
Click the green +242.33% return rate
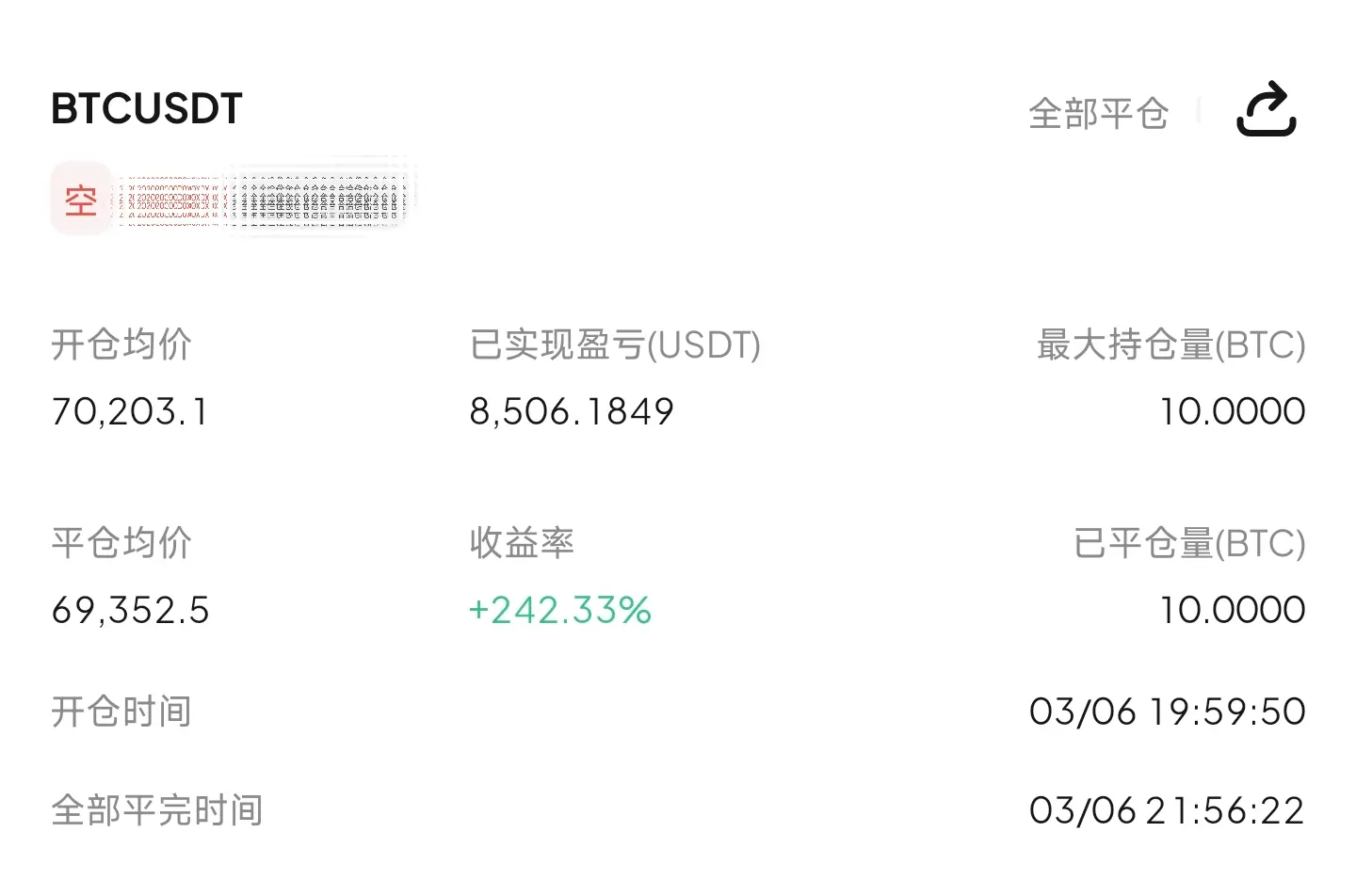[x=559, y=610]
